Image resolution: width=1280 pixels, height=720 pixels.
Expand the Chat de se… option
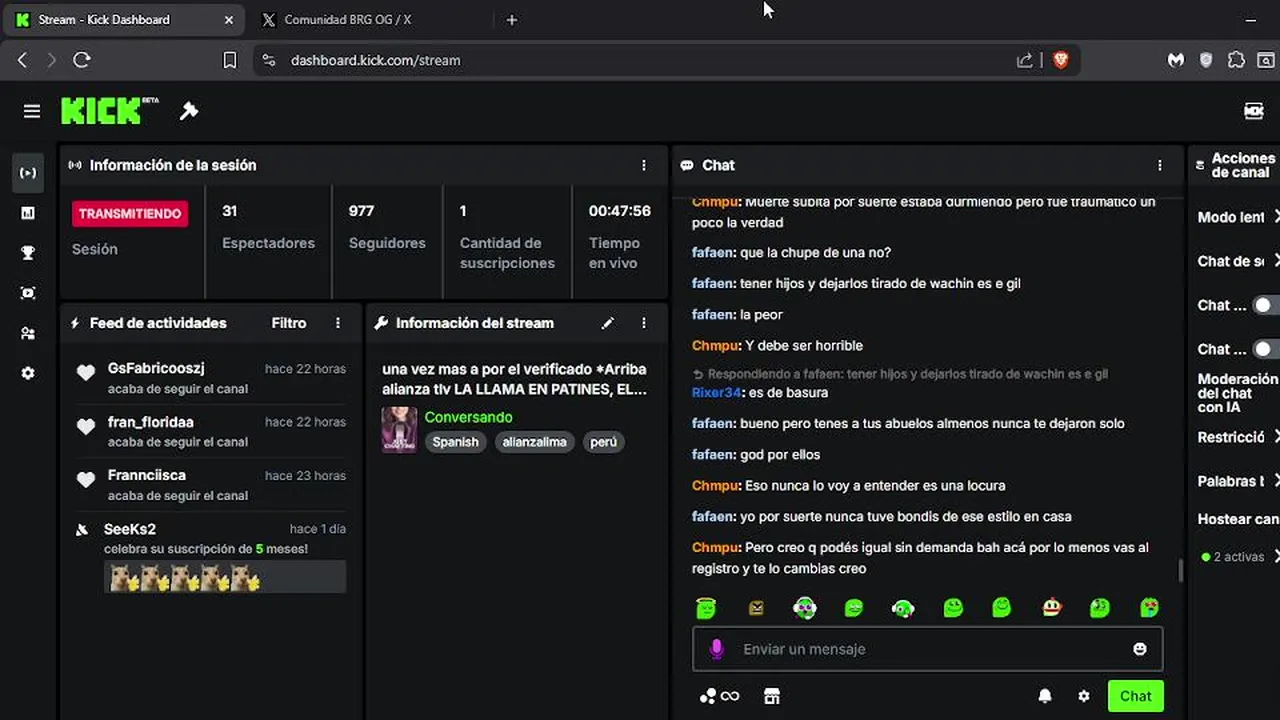point(1238,261)
